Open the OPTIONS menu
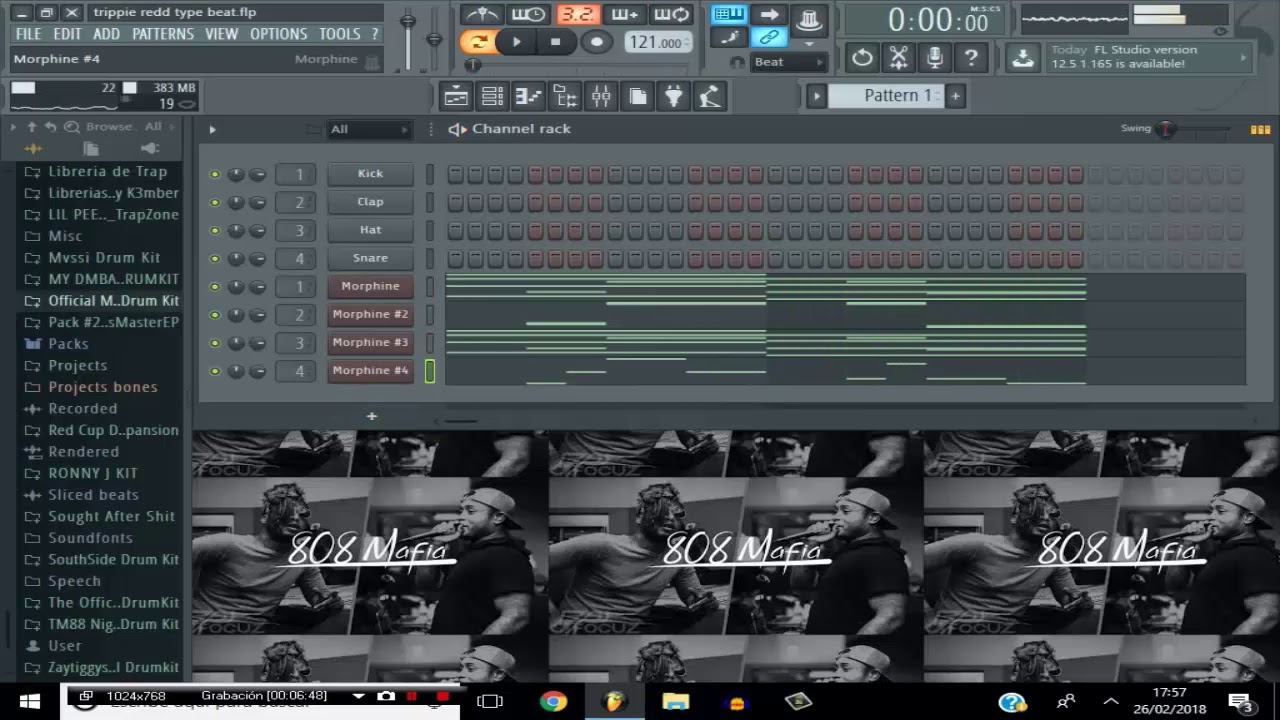The width and height of the screenshot is (1280, 720). [x=279, y=34]
